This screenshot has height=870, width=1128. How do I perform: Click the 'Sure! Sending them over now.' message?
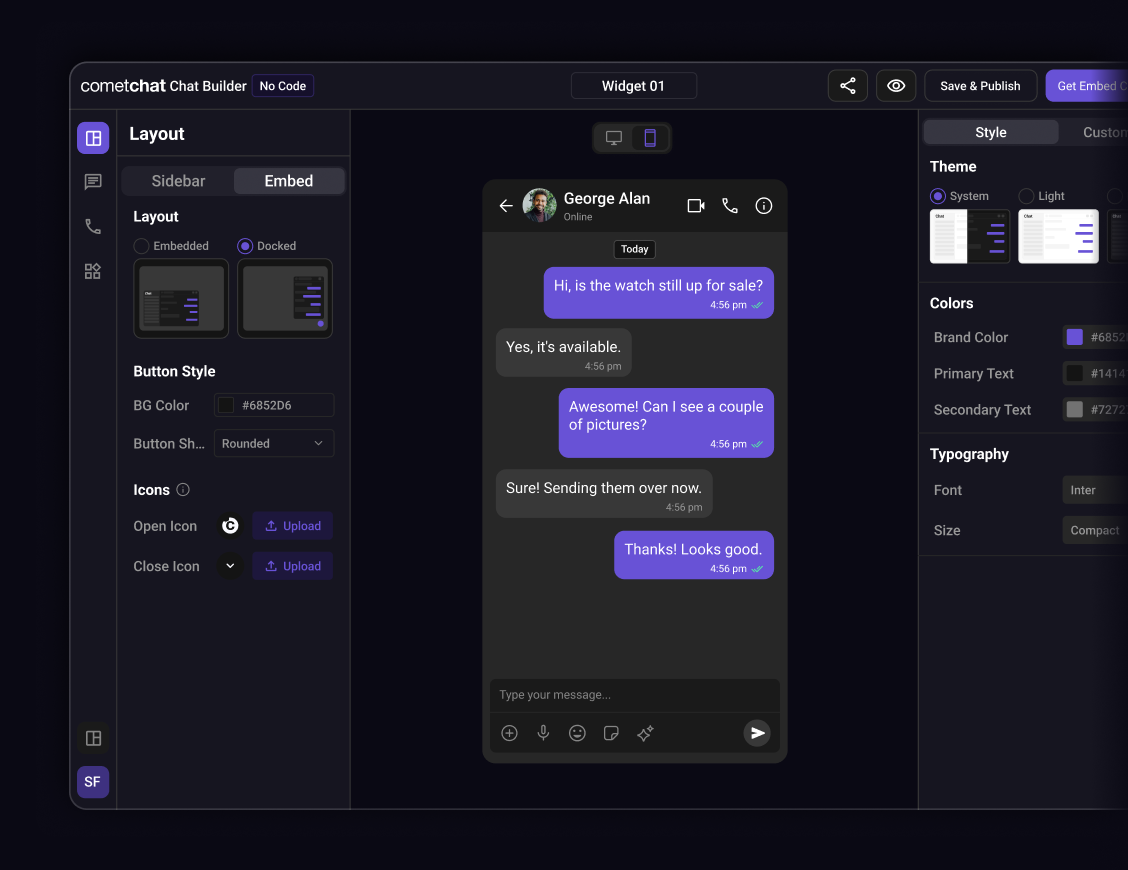point(604,494)
